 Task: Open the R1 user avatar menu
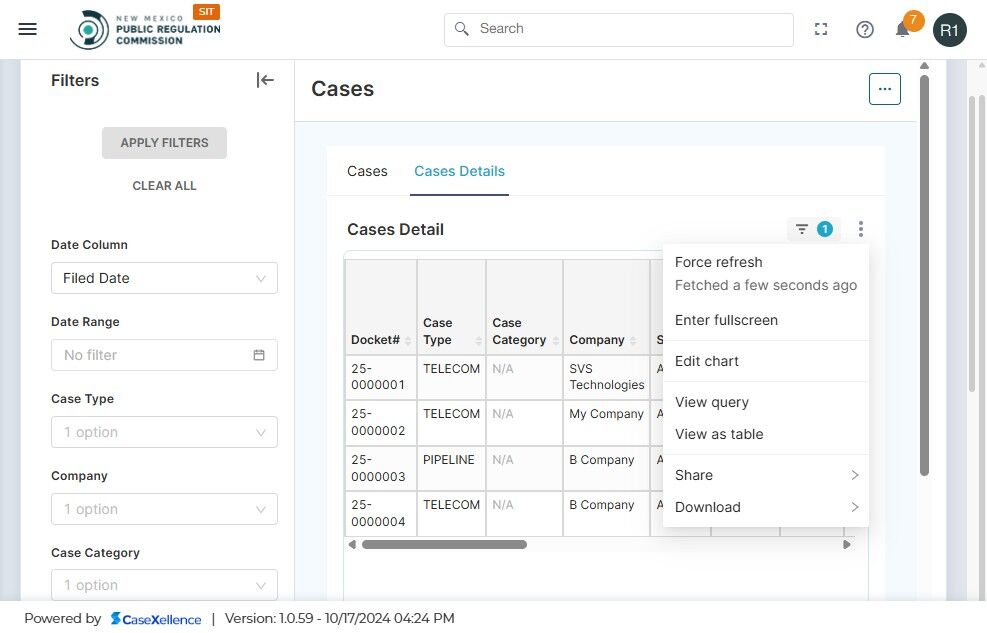pos(949,30)
